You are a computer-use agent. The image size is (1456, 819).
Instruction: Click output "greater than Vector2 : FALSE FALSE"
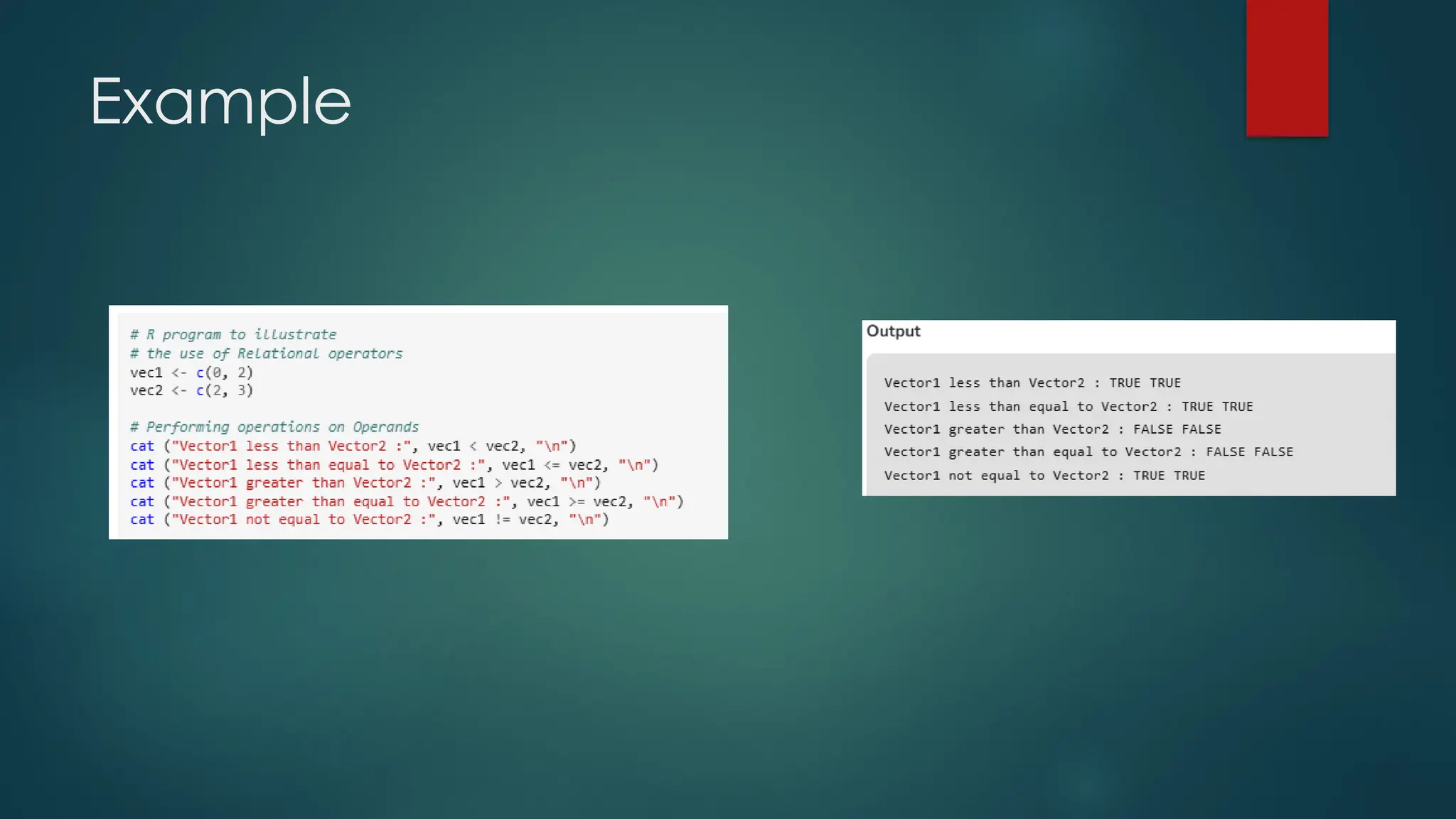[x=1052, y=429]
